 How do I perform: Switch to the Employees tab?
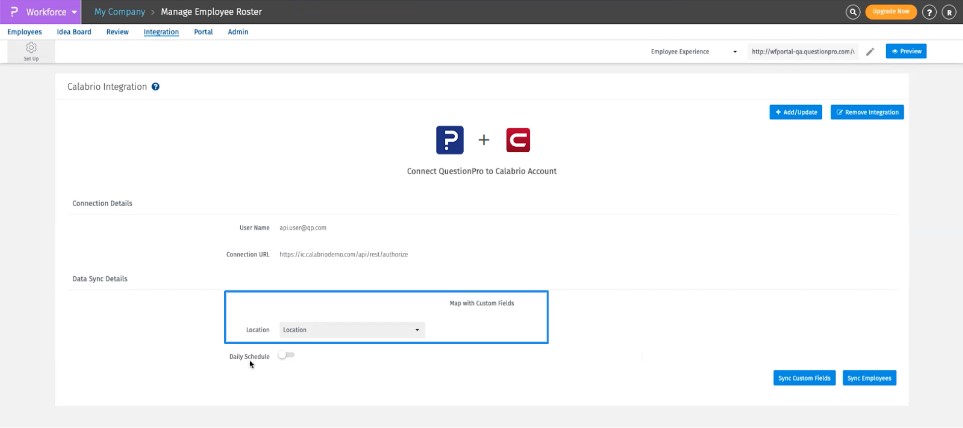[25, 32]
